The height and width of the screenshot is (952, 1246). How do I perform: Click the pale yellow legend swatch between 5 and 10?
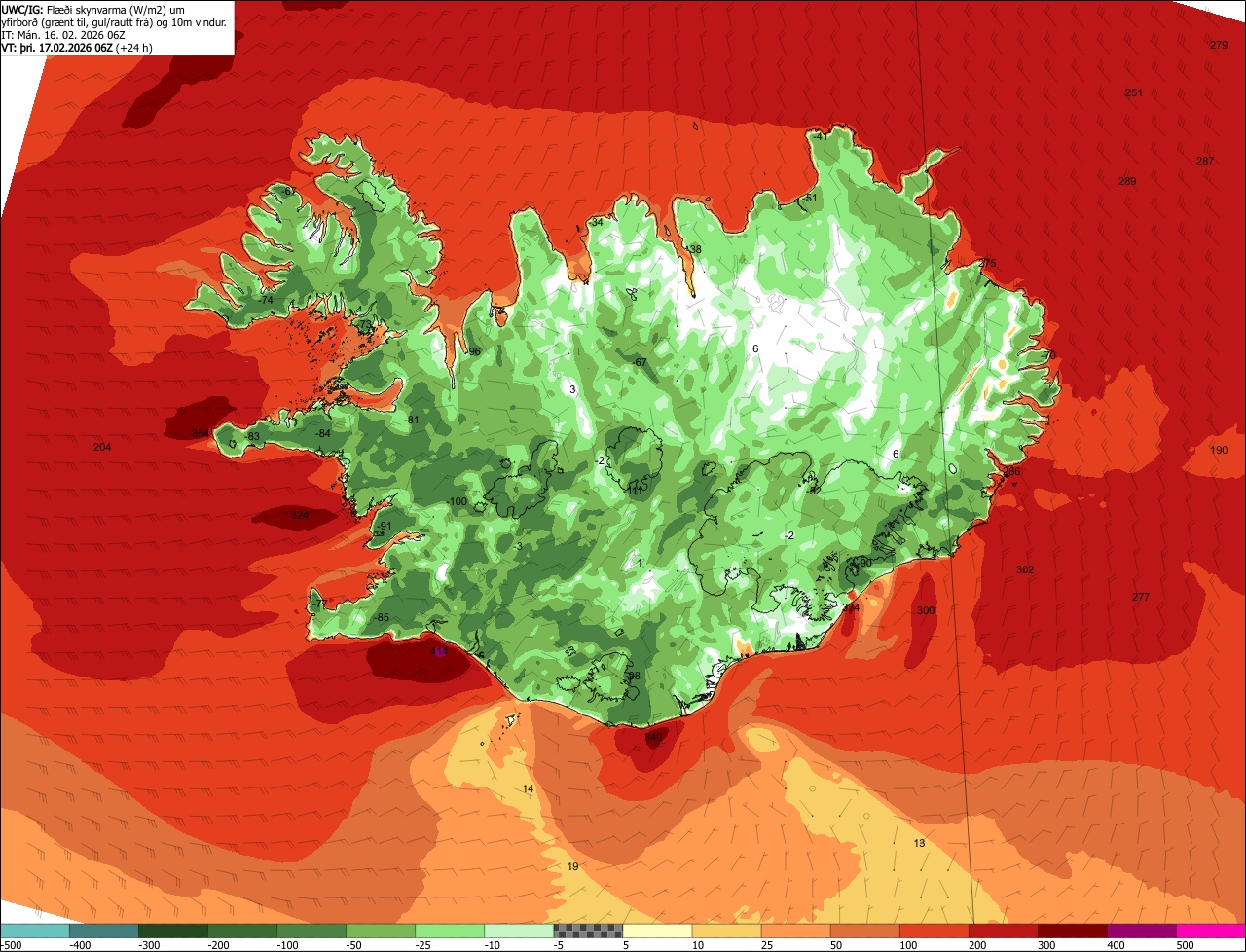(x=657, y=932)
